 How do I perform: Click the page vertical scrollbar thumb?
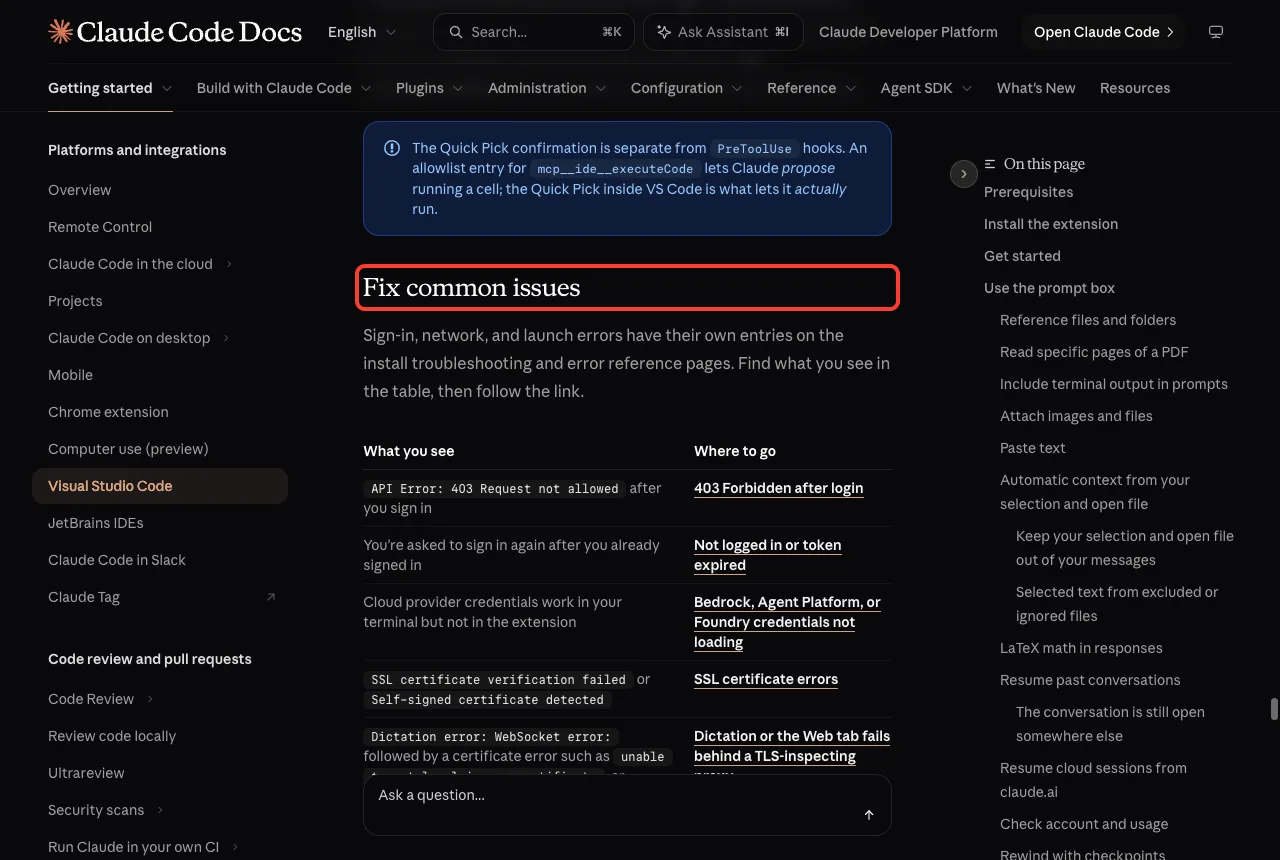1274,709
